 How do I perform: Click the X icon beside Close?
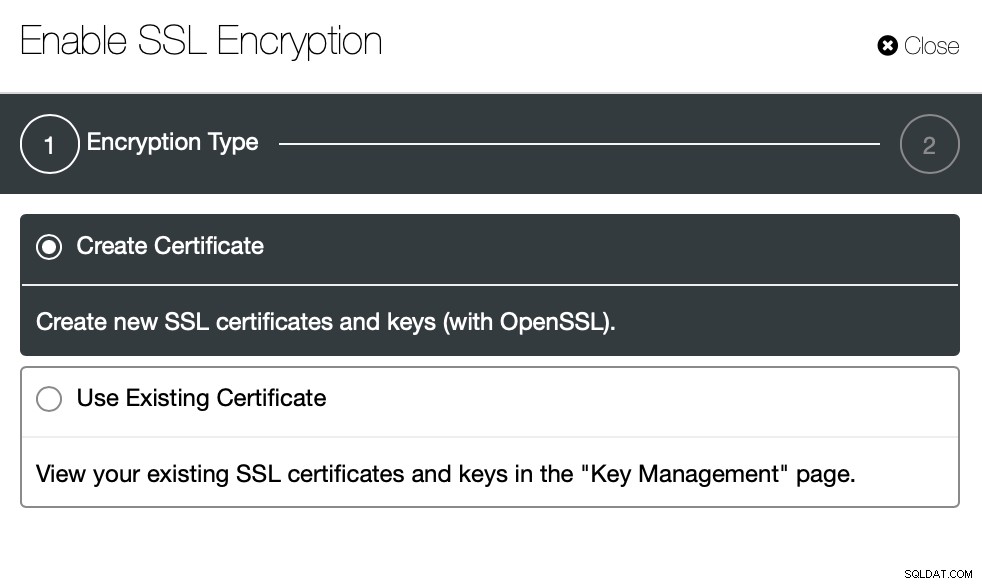[887, 45]
